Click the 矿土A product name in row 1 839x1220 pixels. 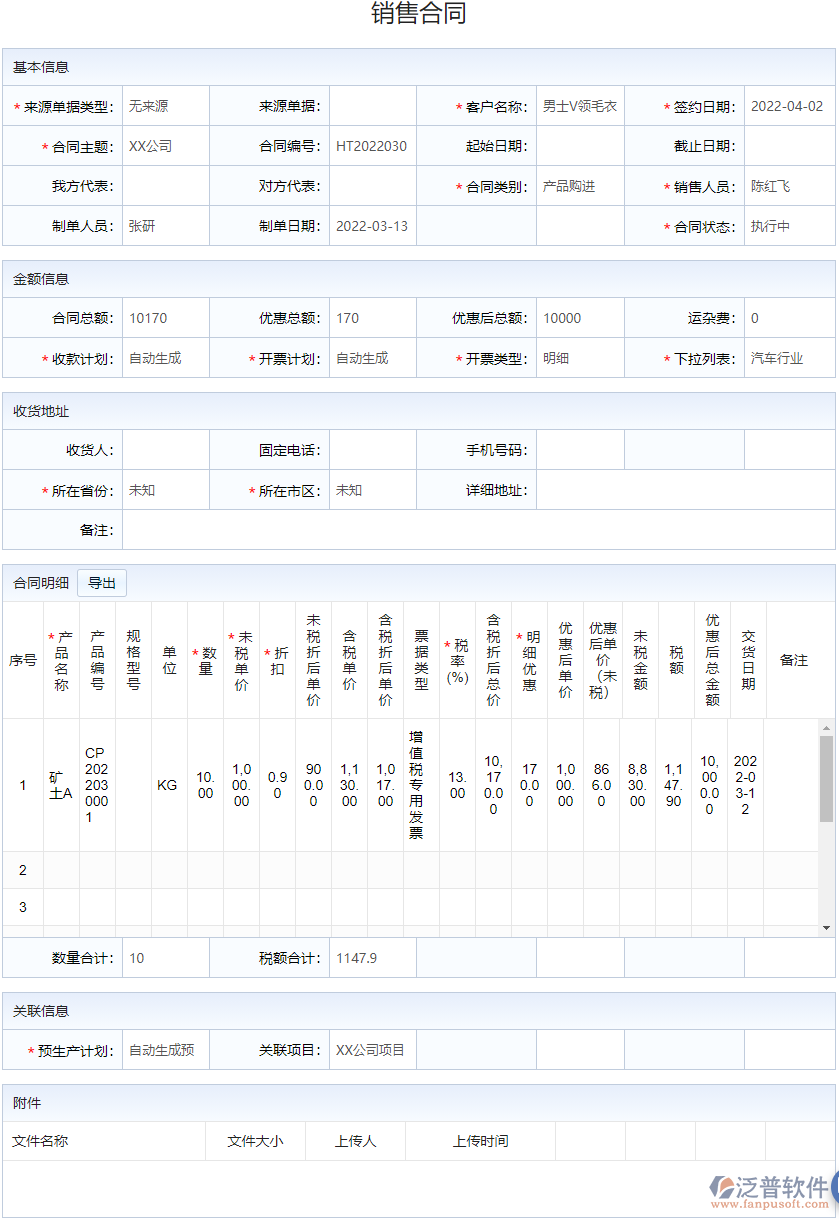pos(60,784)
